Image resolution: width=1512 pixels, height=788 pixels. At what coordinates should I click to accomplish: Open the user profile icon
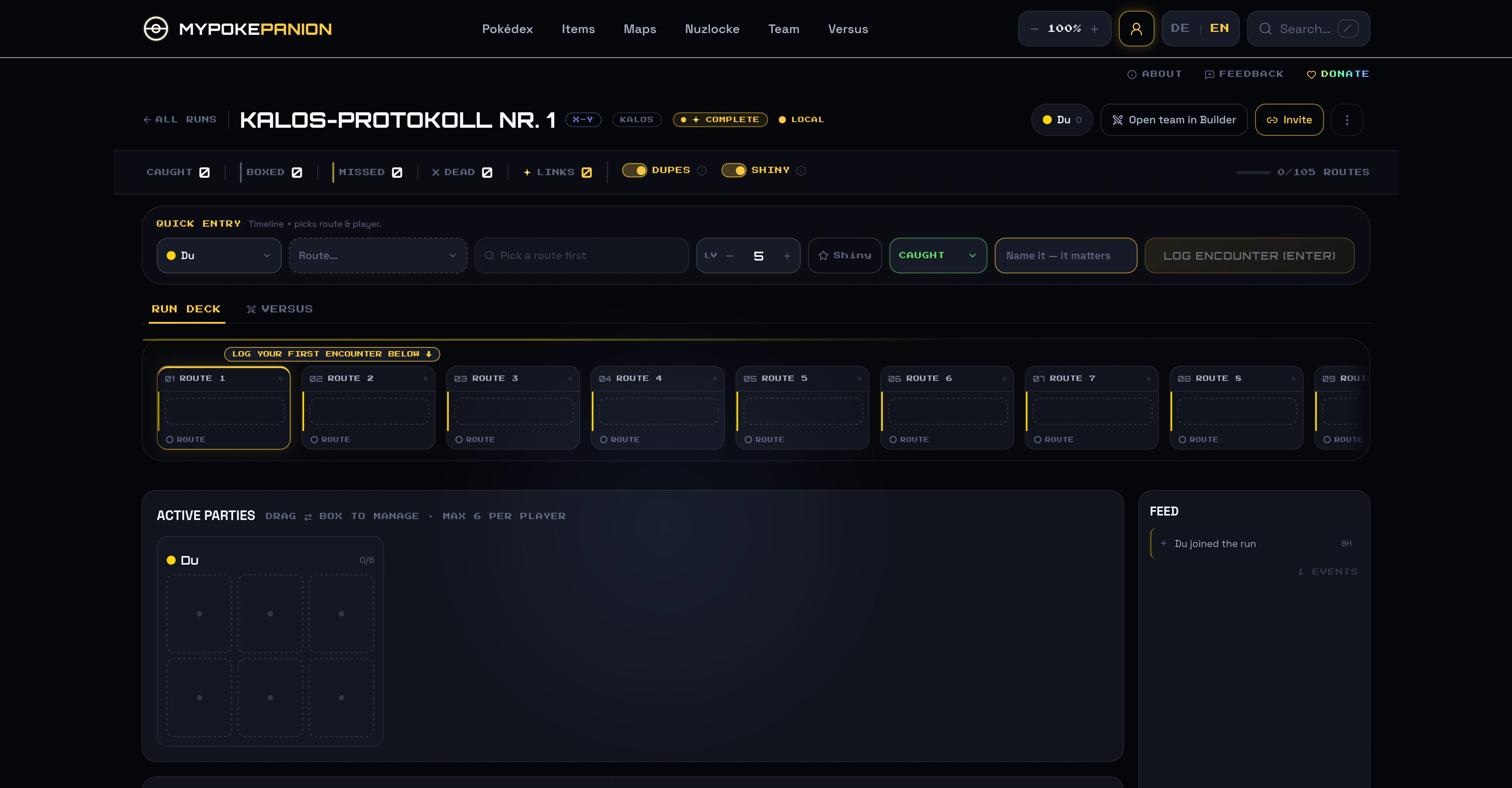pos(1136,29)
